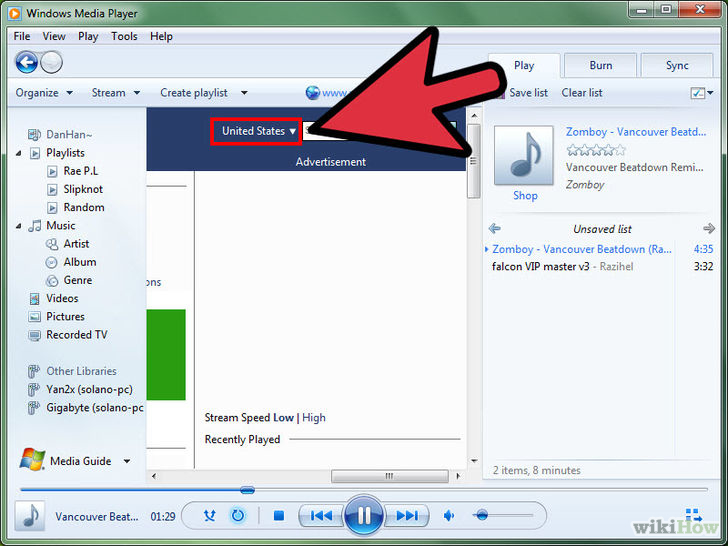Open the Stream dropdown menu
The image size is (728, 546).
116,93
